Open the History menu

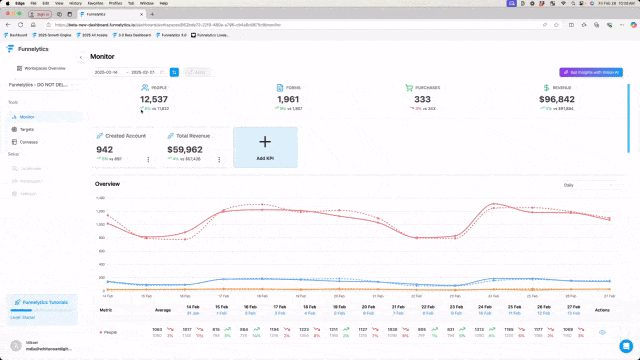point(75,3)
